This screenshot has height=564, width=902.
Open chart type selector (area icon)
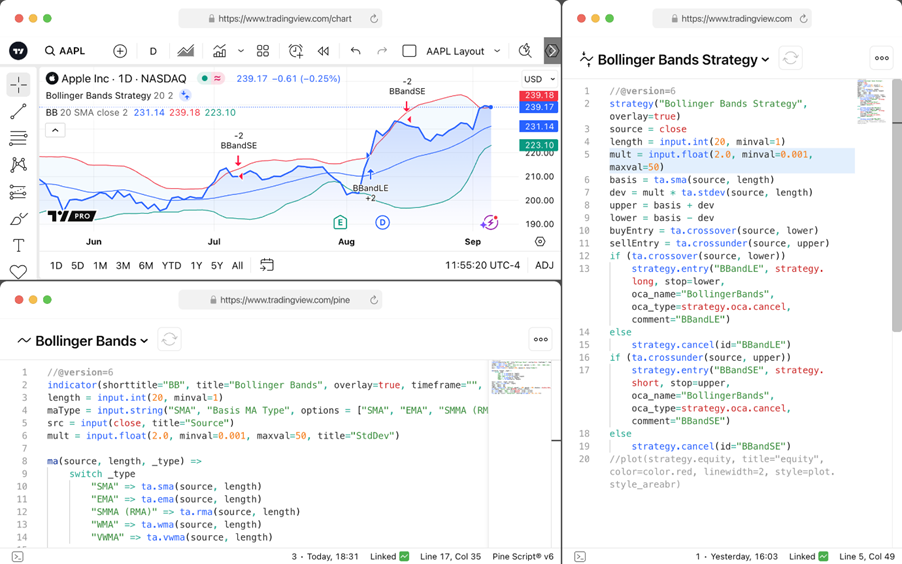pos(185,51)
